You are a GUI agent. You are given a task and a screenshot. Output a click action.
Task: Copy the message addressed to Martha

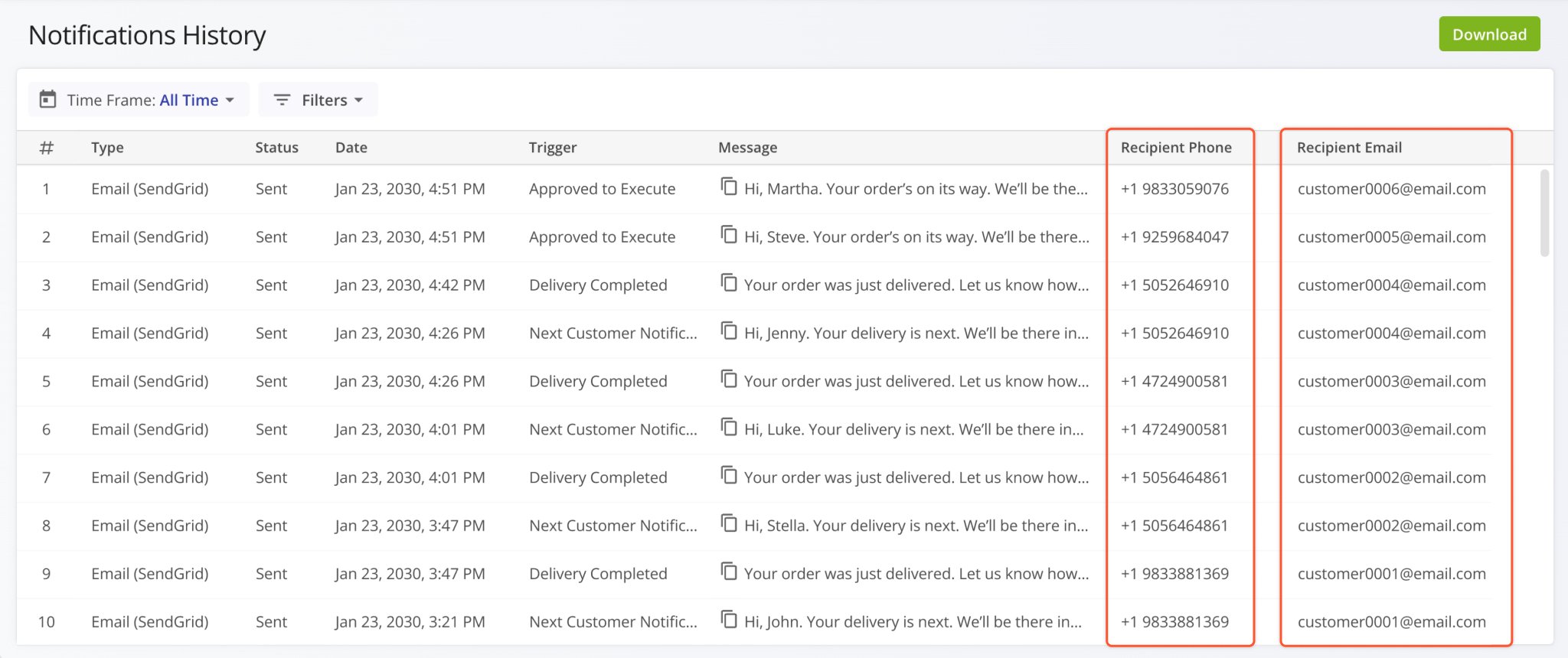point(729,187)
